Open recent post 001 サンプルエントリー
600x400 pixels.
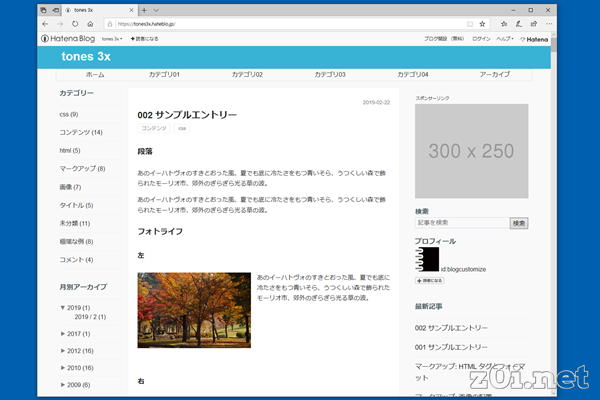[451, 347]
